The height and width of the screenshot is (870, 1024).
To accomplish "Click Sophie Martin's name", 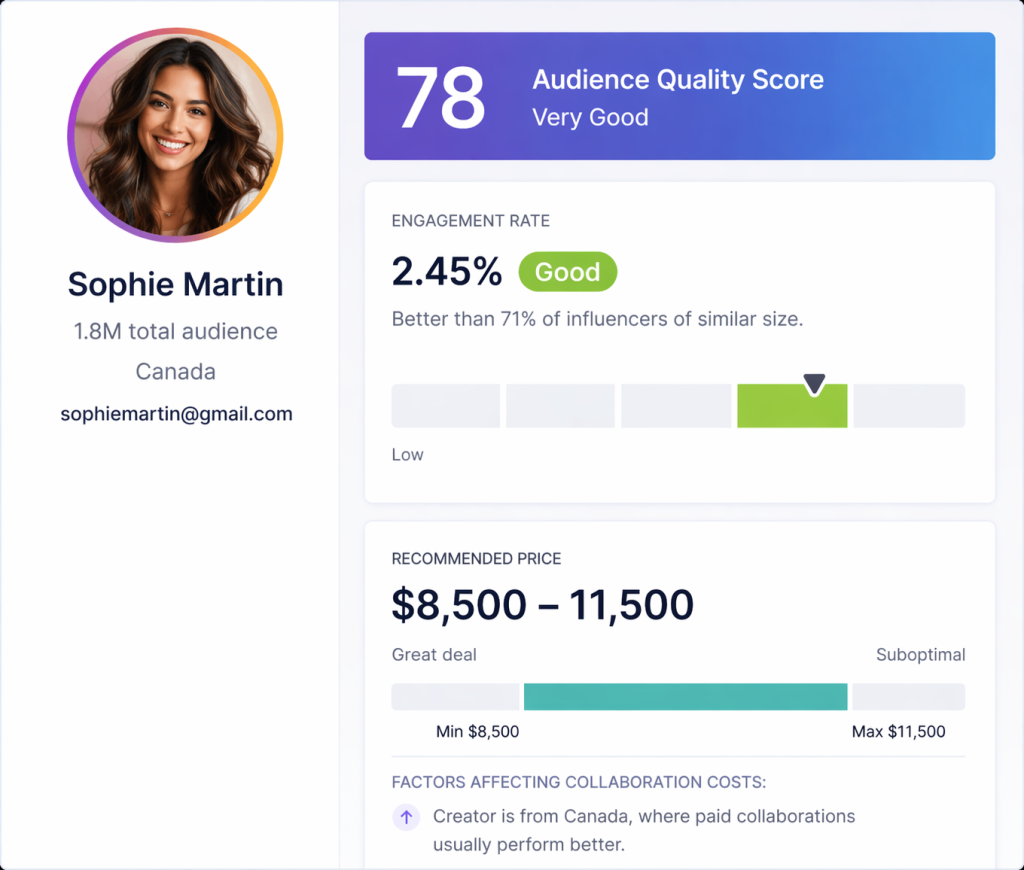I will pos(175,284).
